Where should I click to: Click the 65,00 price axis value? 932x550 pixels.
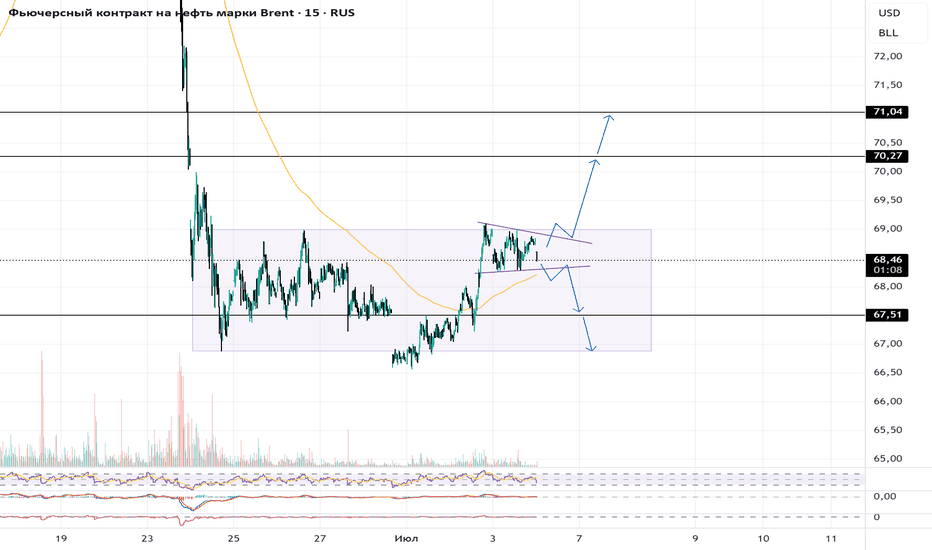tap(887, 458)
